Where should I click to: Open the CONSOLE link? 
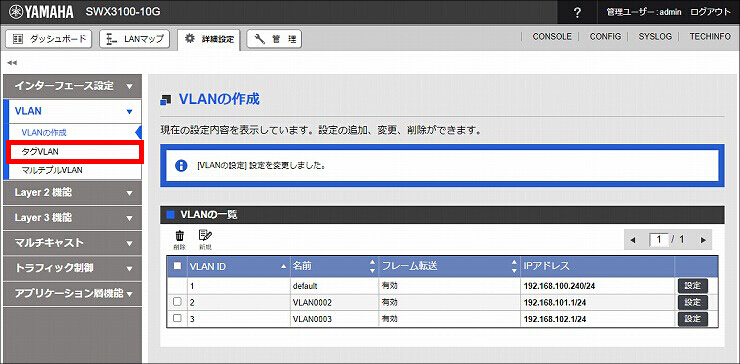tap(552, 37)
